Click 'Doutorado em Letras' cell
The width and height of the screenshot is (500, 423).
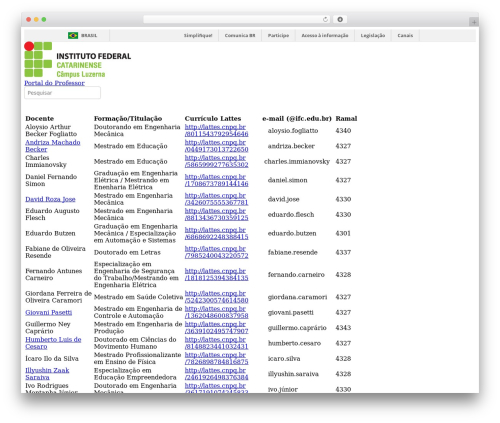127,252
